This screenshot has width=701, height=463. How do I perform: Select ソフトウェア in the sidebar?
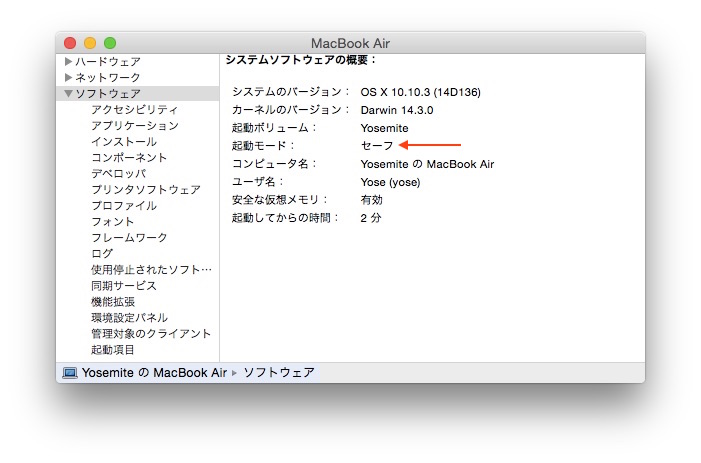[108, 93]
